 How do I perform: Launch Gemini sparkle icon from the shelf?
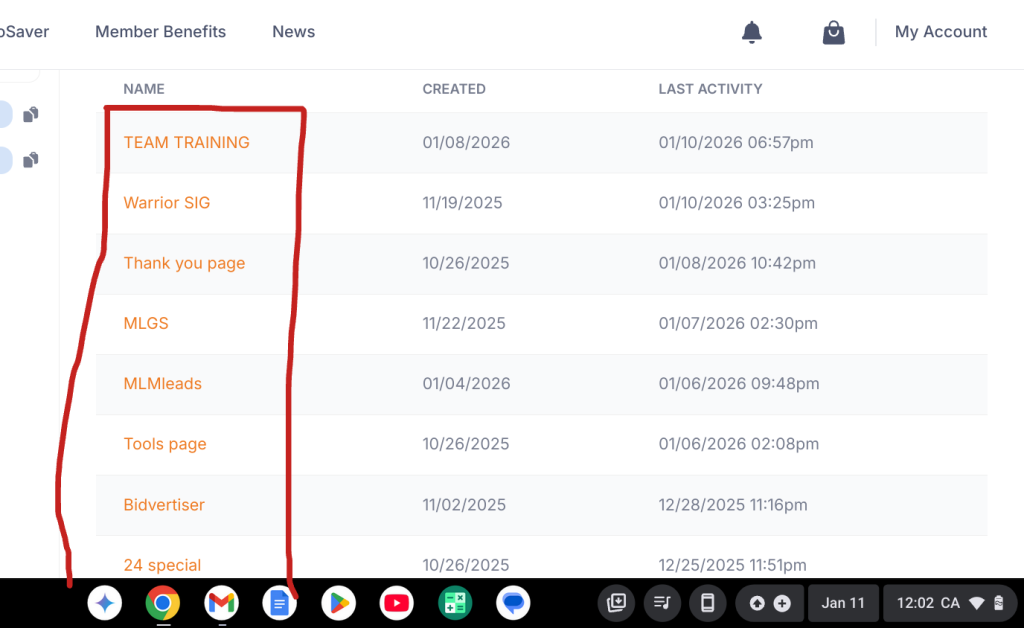(105, 603)
